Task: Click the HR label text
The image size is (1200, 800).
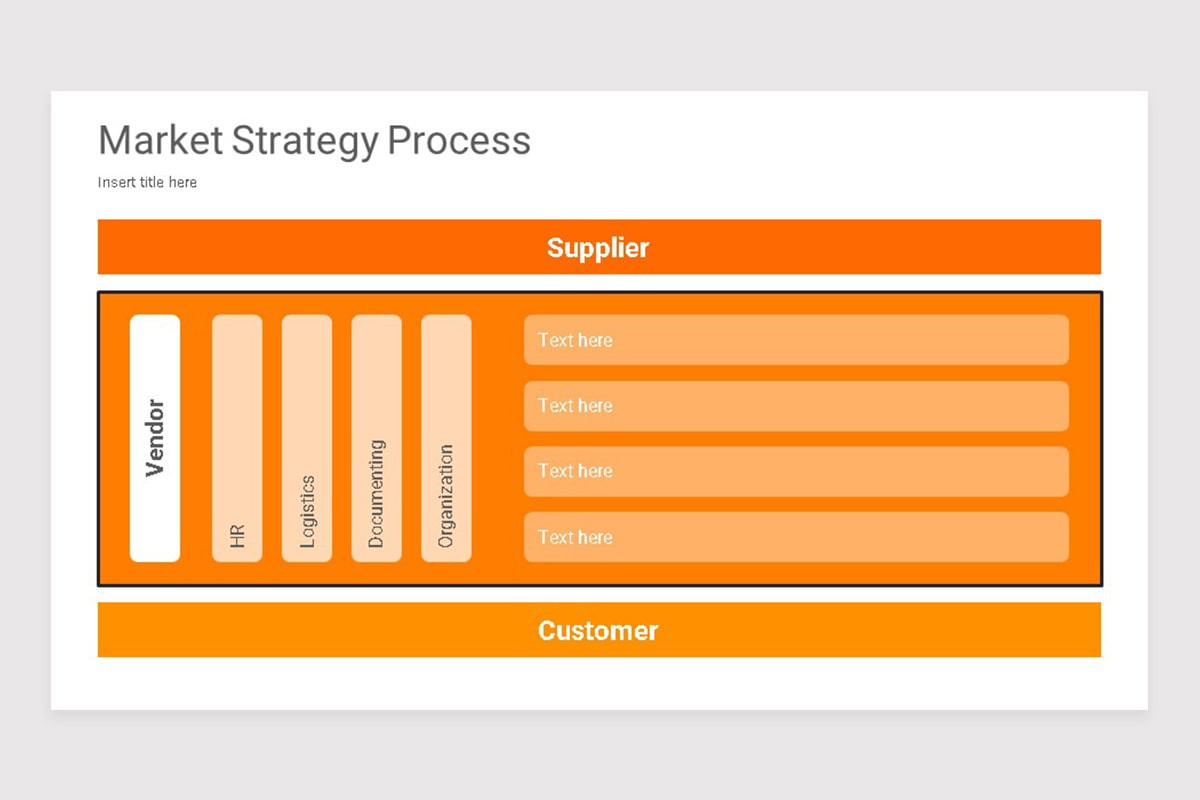Action: click(237, 536)
